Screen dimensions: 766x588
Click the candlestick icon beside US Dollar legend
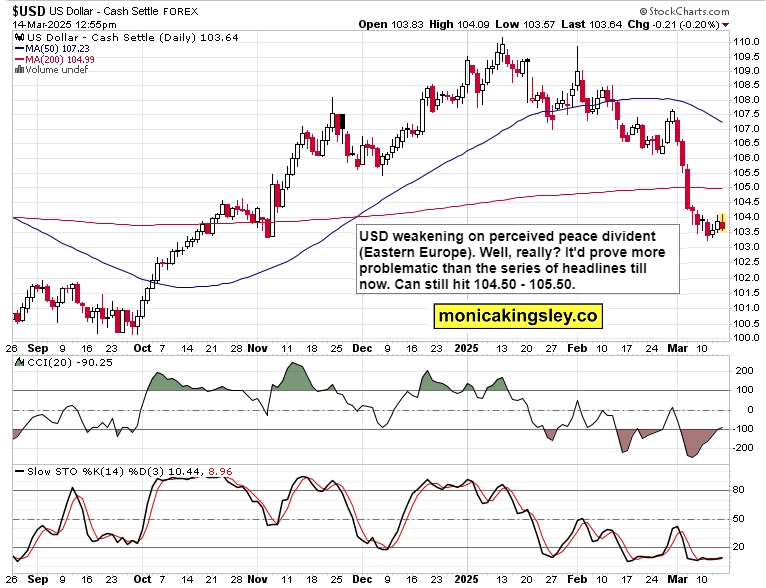(20, 37)
